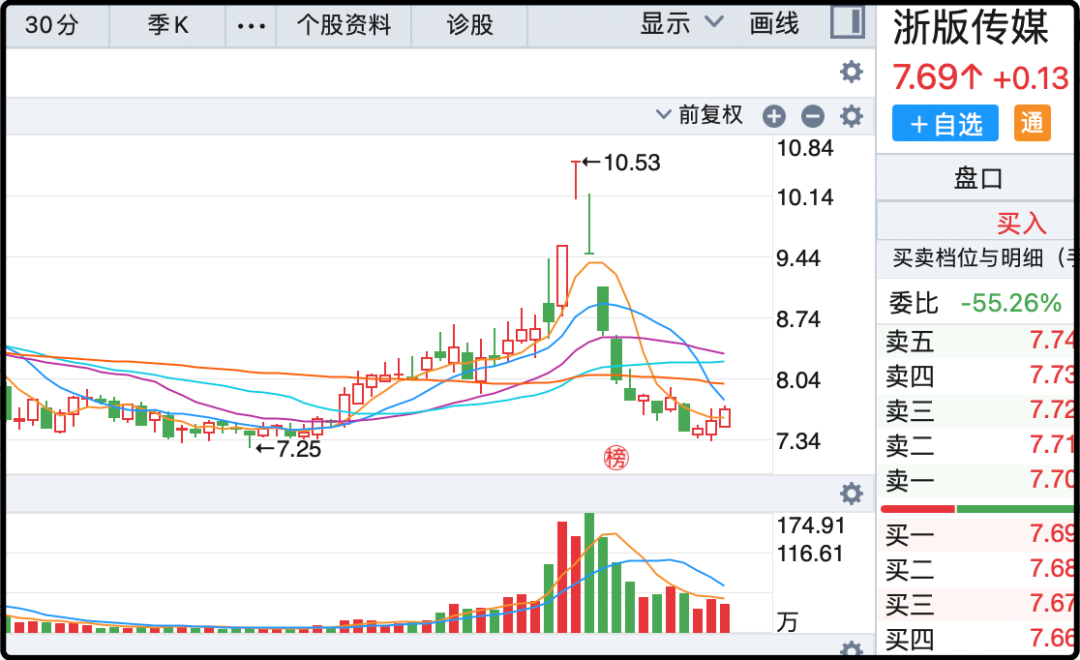Toggle the side panel layout icon
This screenshot has height=660, width=1080.
(x=846, y=24)
